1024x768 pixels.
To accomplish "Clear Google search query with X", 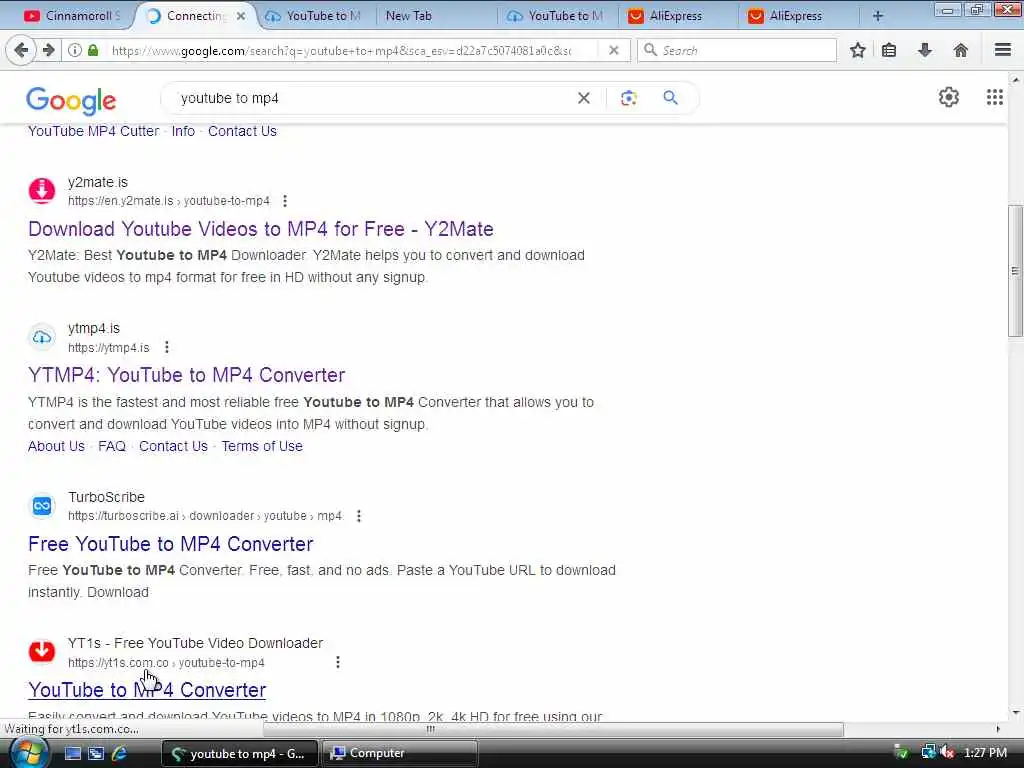I will coord(584,98).
